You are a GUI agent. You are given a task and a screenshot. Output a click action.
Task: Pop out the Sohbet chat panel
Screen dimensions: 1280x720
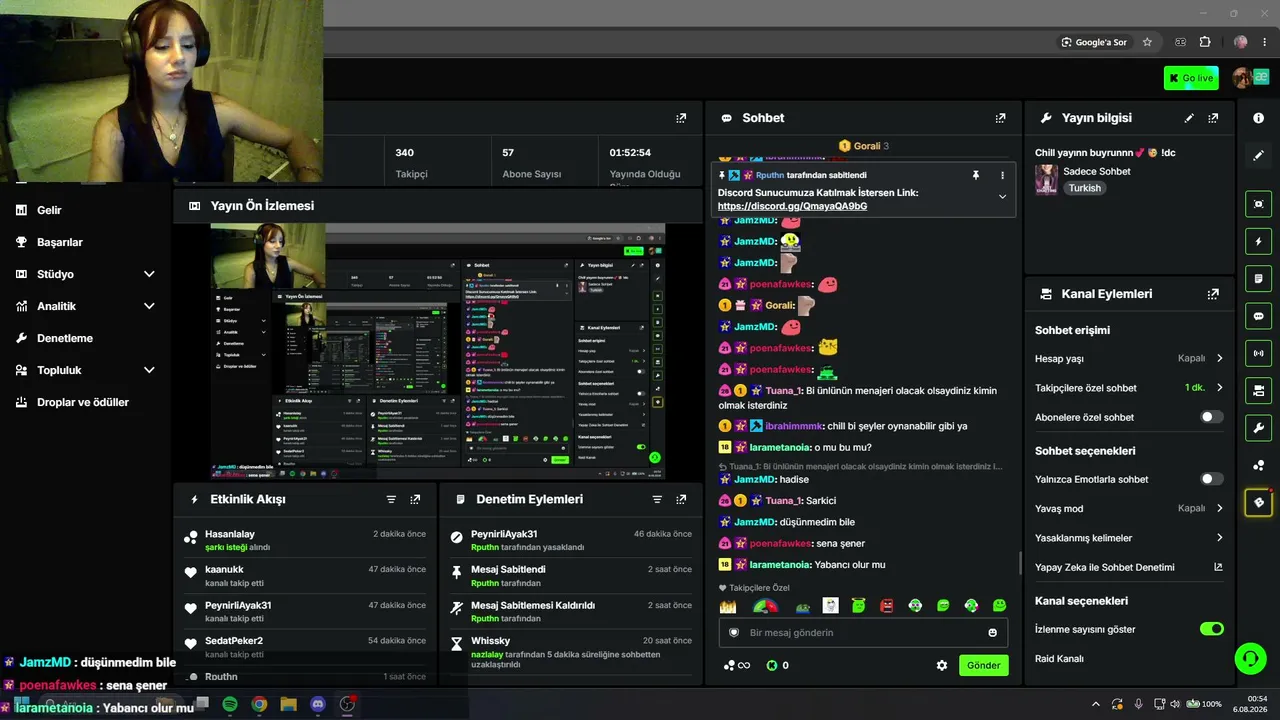[1000, 118]
